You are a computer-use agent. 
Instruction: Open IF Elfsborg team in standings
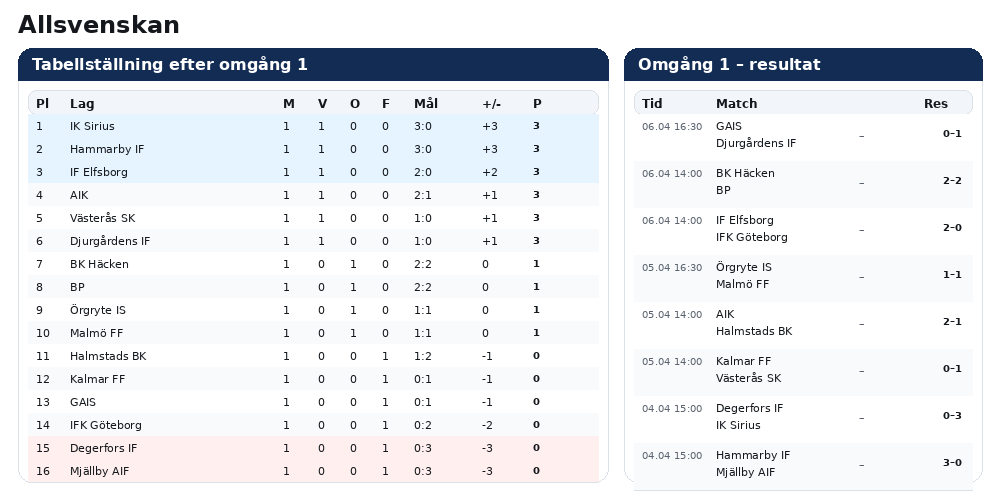click(99, 172)
